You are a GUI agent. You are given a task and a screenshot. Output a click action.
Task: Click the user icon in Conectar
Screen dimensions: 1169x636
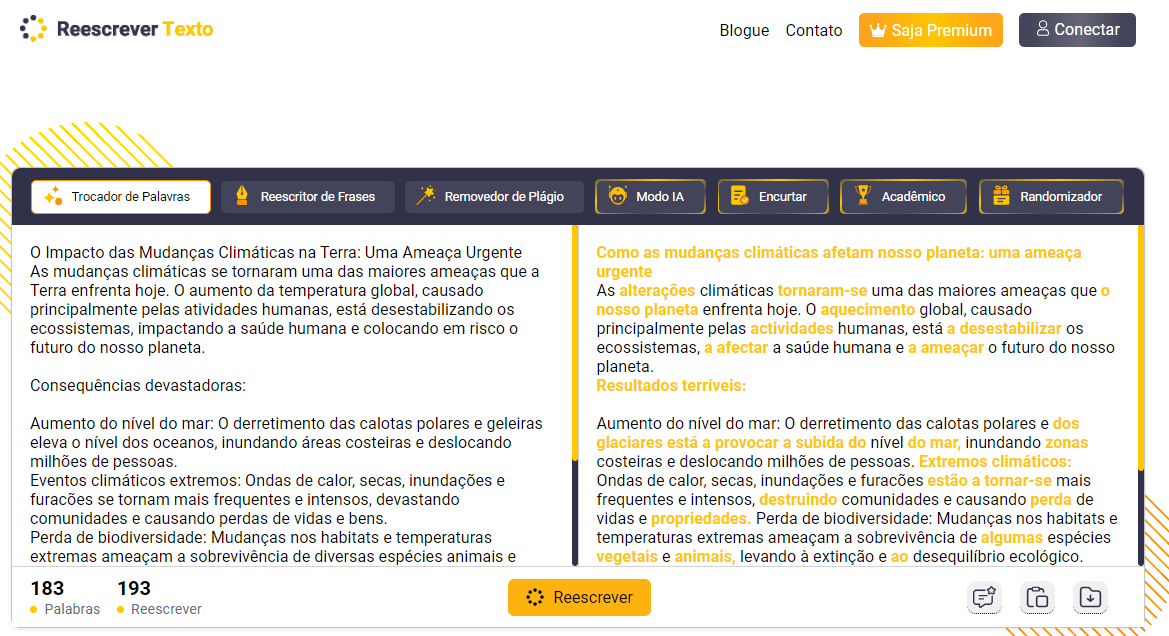1042,29
